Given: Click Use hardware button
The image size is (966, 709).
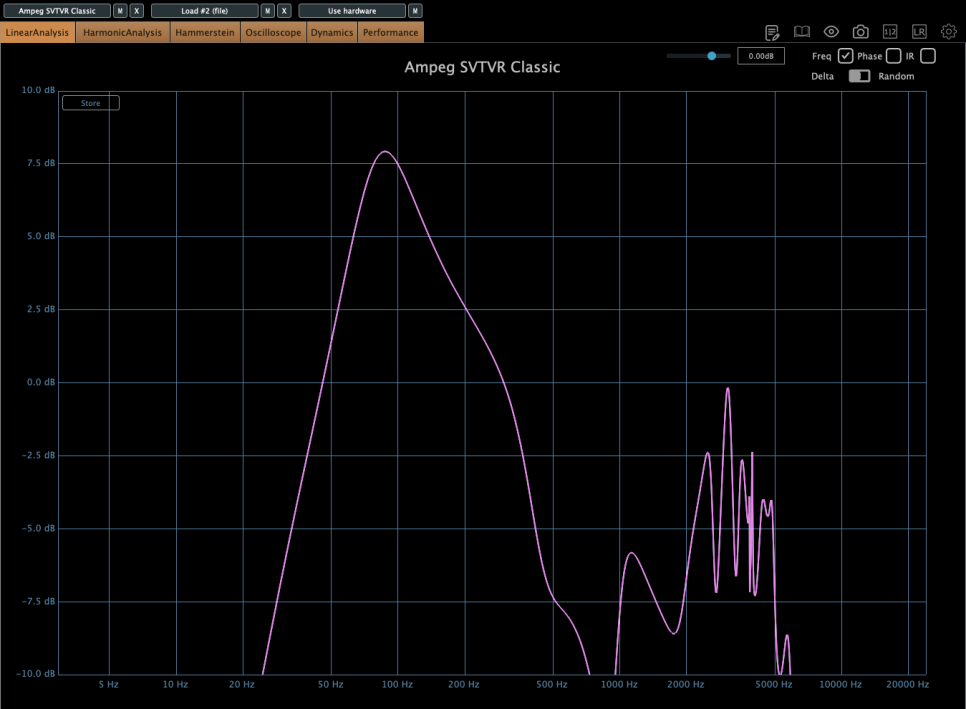Looking at the screenshot, I should (352, 11).
